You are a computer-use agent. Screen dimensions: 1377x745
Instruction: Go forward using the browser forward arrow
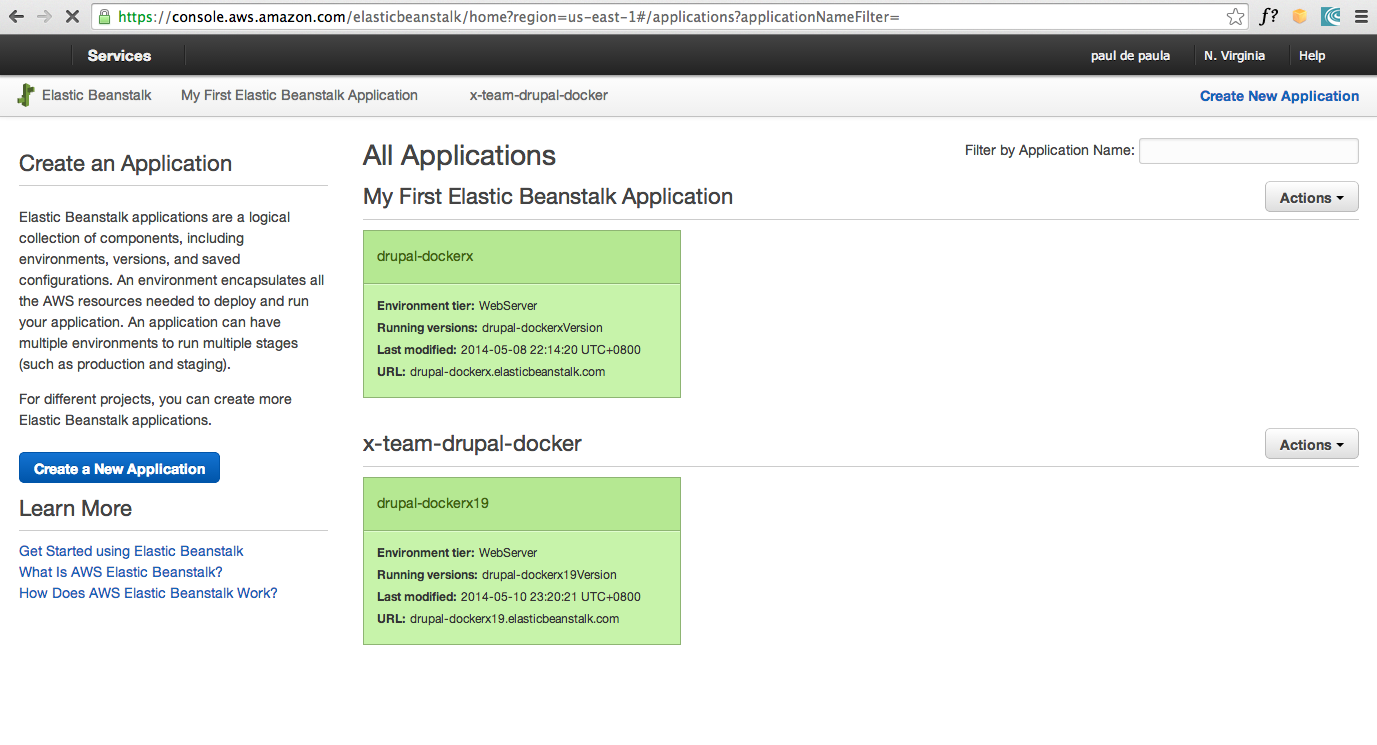tap(44, 16)
